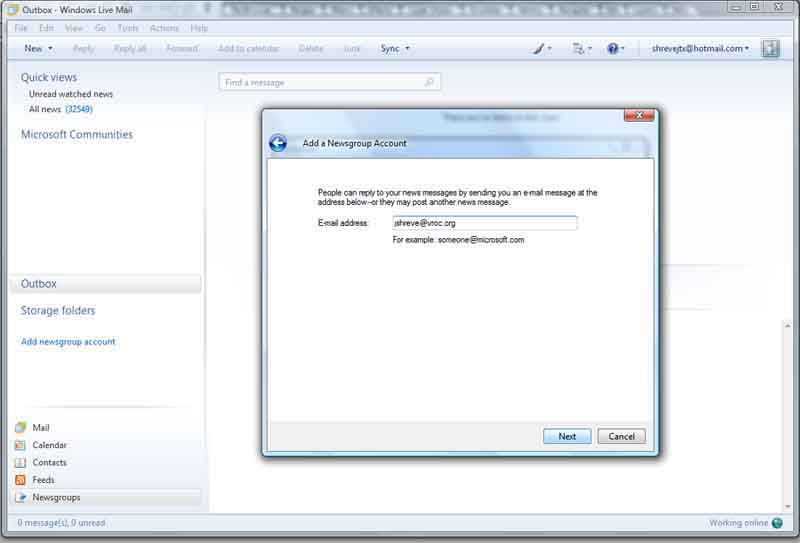The height and width of the screenshot is (543, 800).
Task: Click the scroll up arrow of the message pane
Action: [x=788, y=326]
